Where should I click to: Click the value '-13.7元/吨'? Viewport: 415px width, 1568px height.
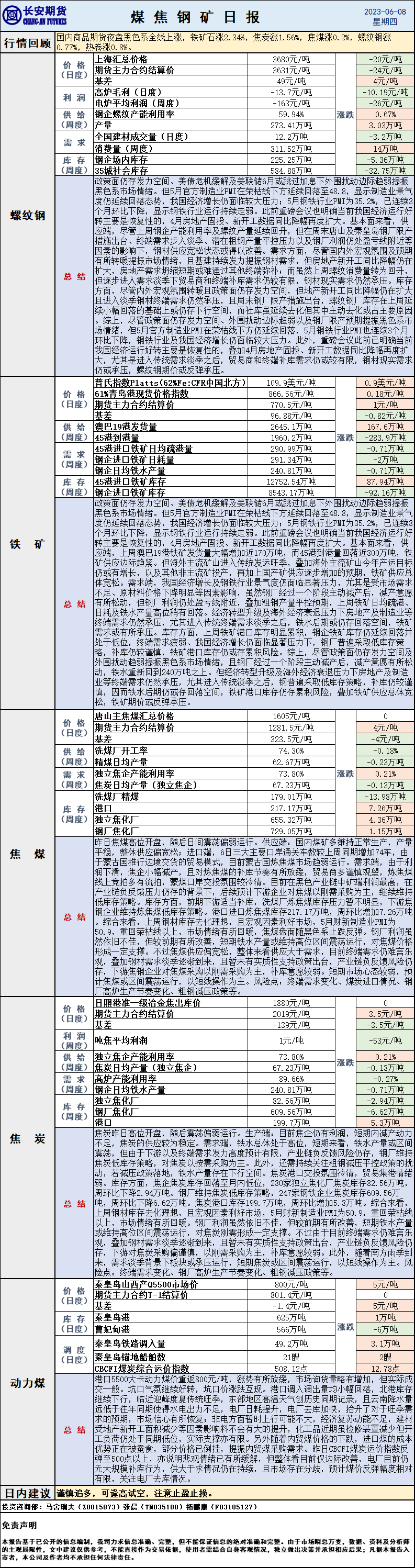click(x=291, y=93)
